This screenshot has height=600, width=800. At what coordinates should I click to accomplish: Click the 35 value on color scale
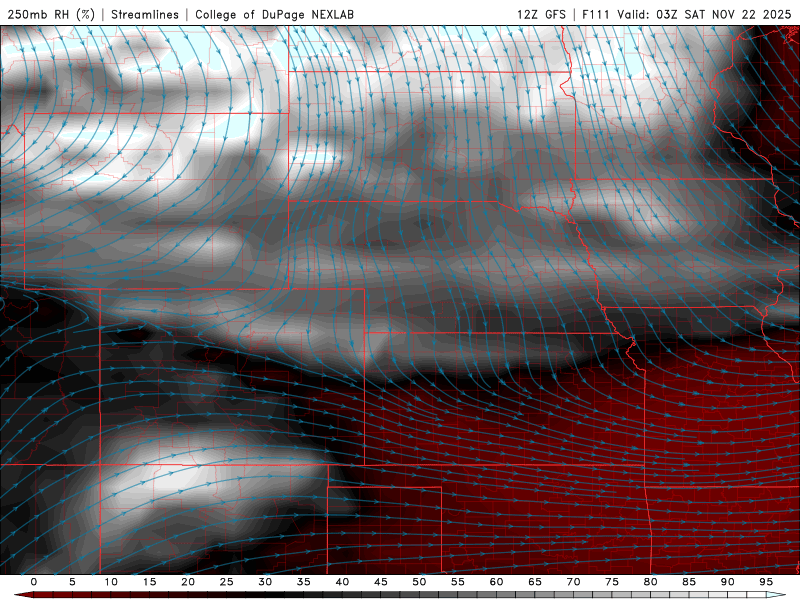304,582
